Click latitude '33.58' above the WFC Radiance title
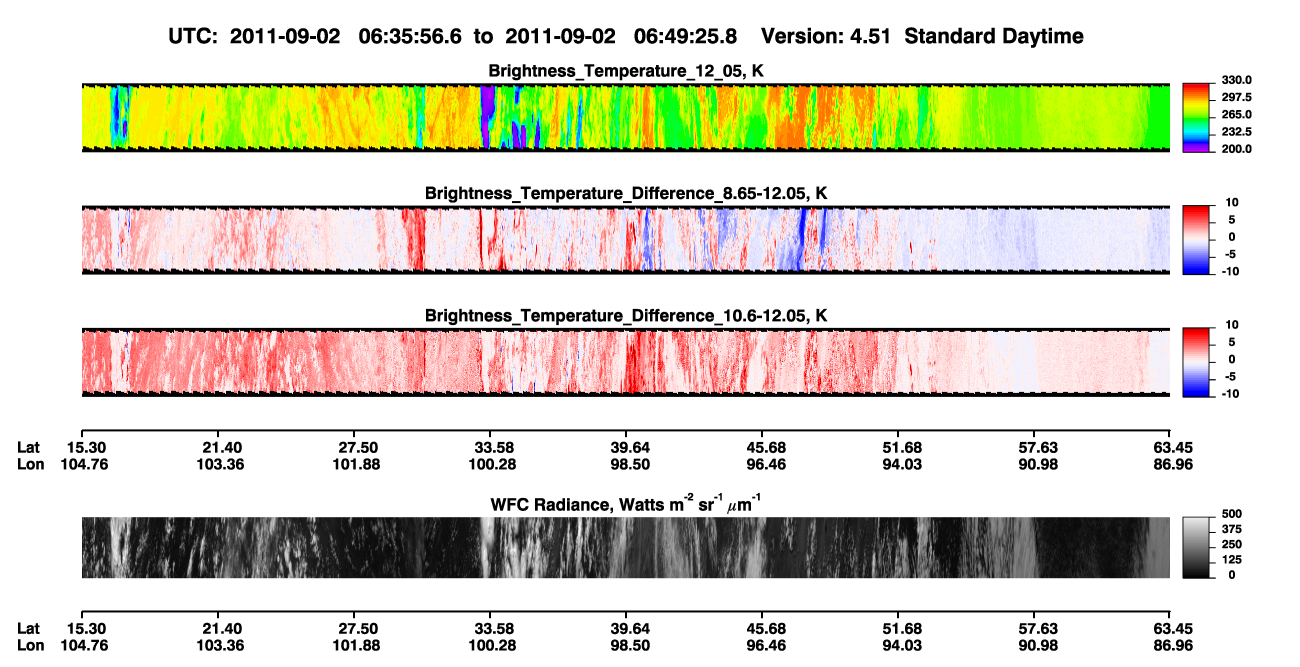 [494, 447]
